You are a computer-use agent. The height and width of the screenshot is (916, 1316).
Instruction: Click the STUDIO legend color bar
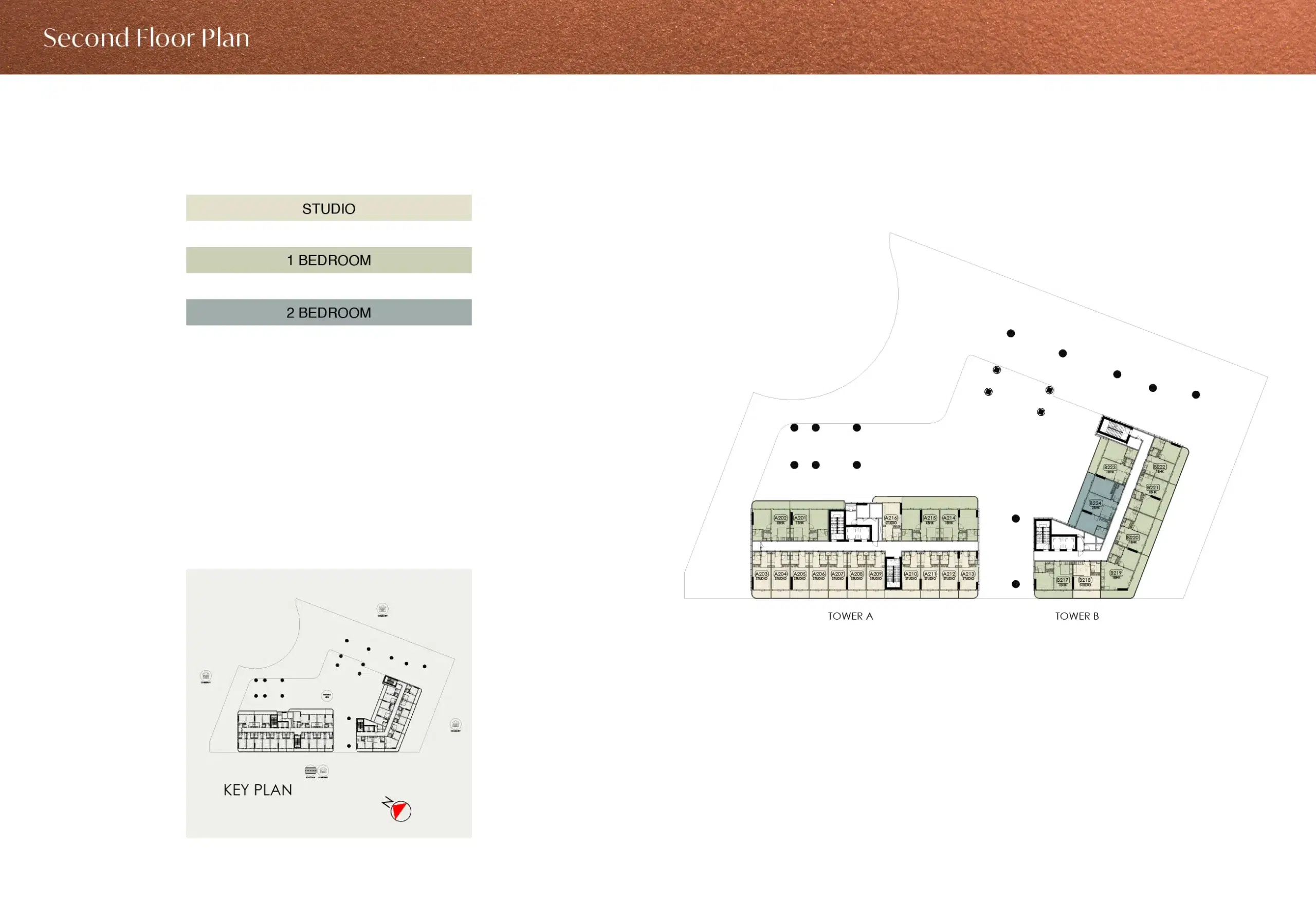(328, 208)
